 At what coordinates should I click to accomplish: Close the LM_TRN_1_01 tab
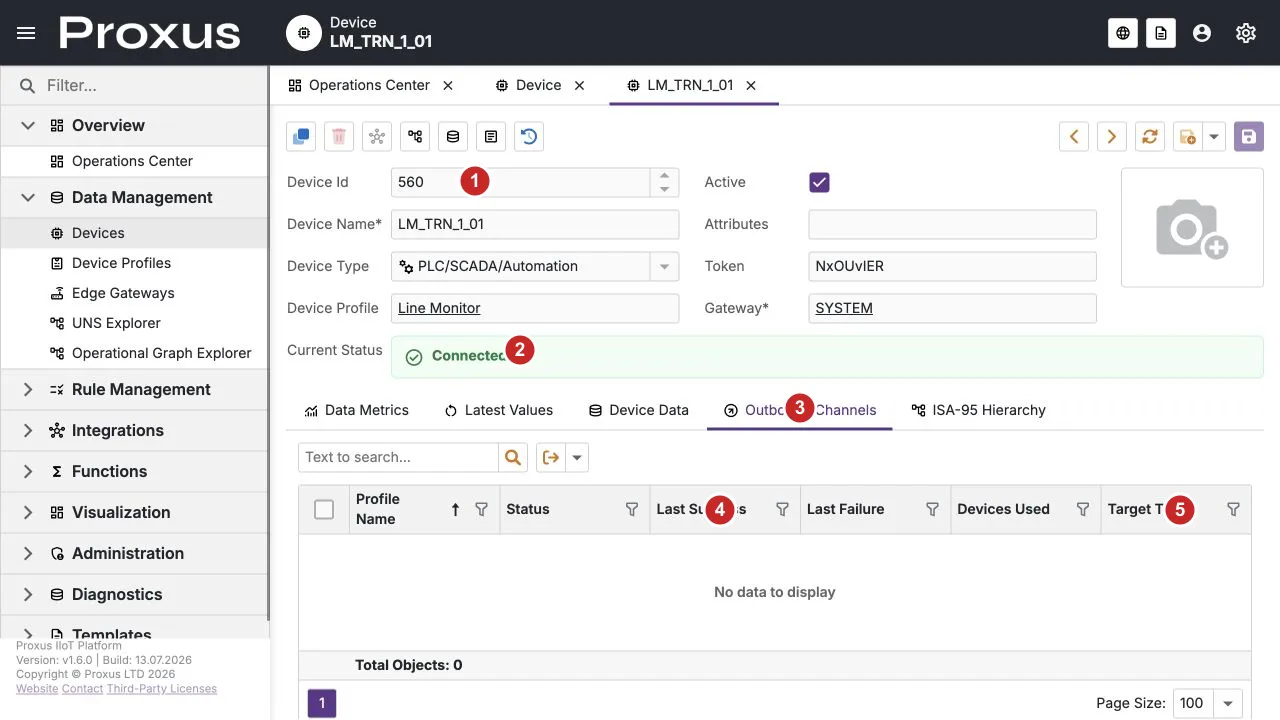[x=751, y=85]
